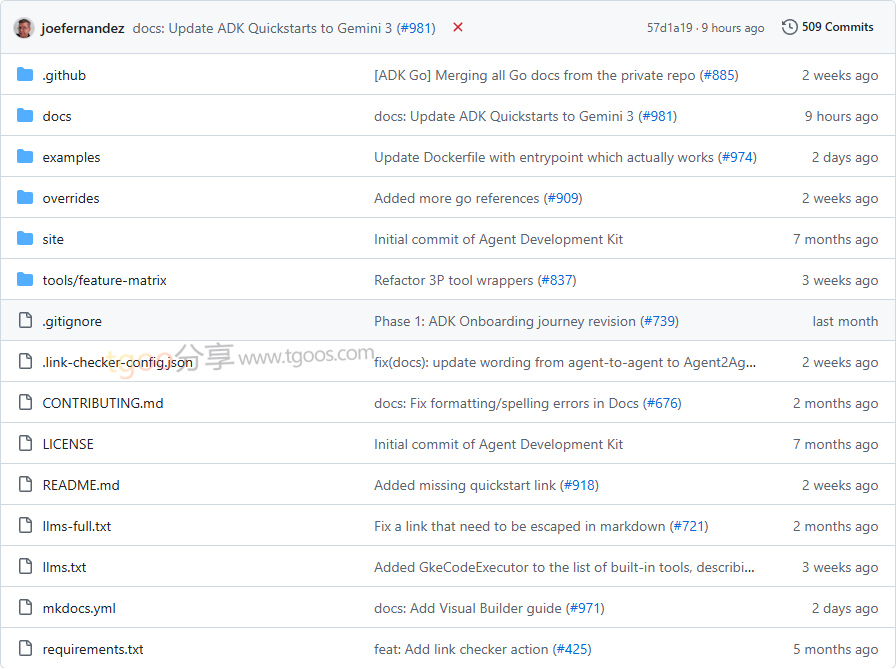The image size is (896, 669).
Task: Open the site folder
Action: (53, 239)
